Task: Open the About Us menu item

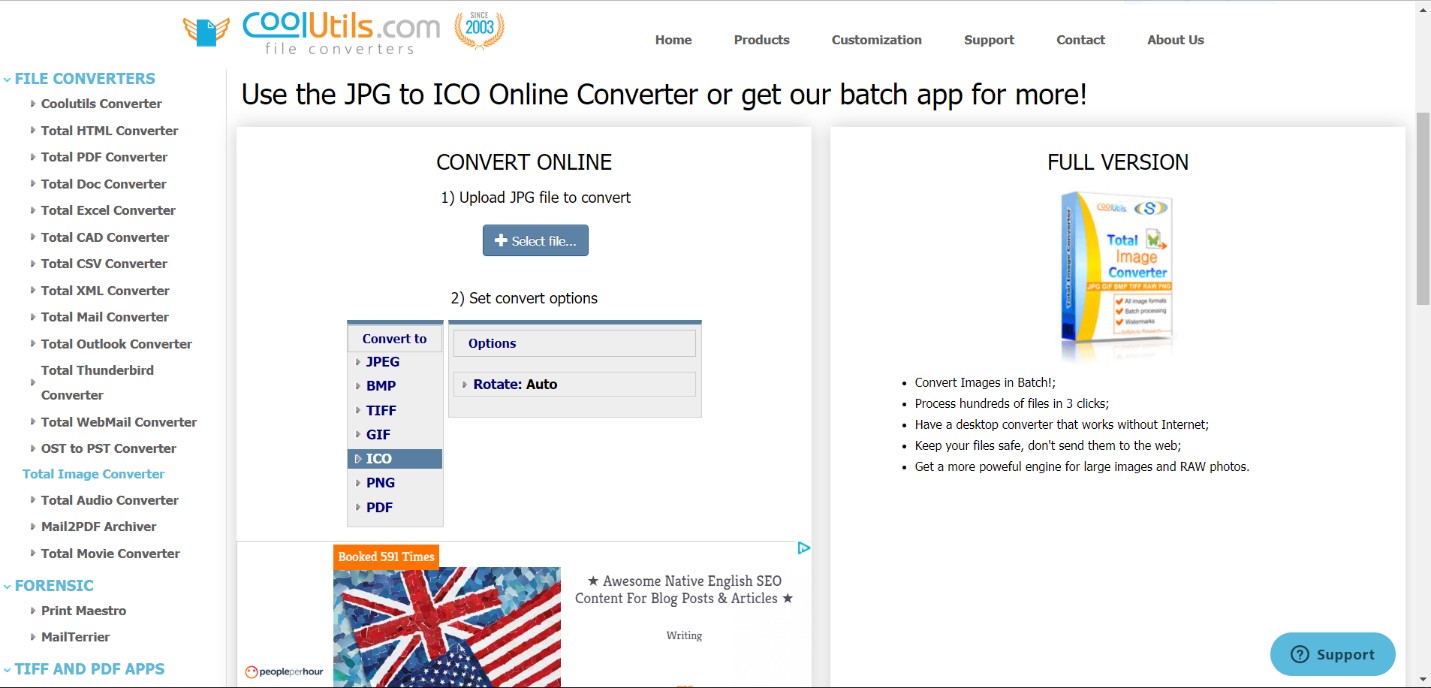Action: coord(1175,40)
